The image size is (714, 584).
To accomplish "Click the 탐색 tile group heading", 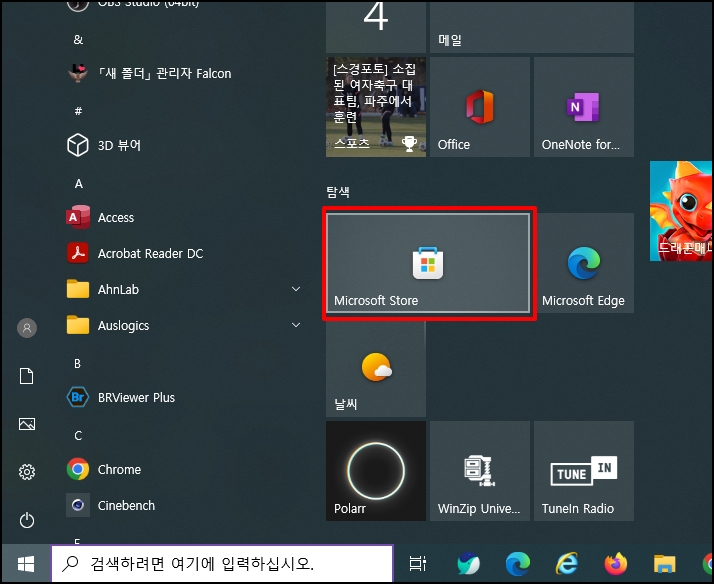I will (x=338, y=192).
